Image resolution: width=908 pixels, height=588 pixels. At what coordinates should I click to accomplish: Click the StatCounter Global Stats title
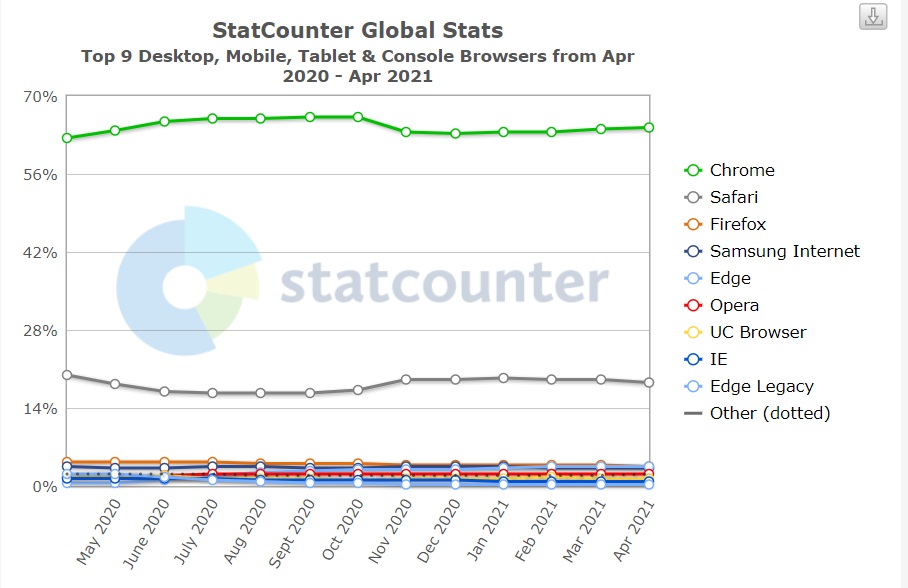tap(357, 31)
